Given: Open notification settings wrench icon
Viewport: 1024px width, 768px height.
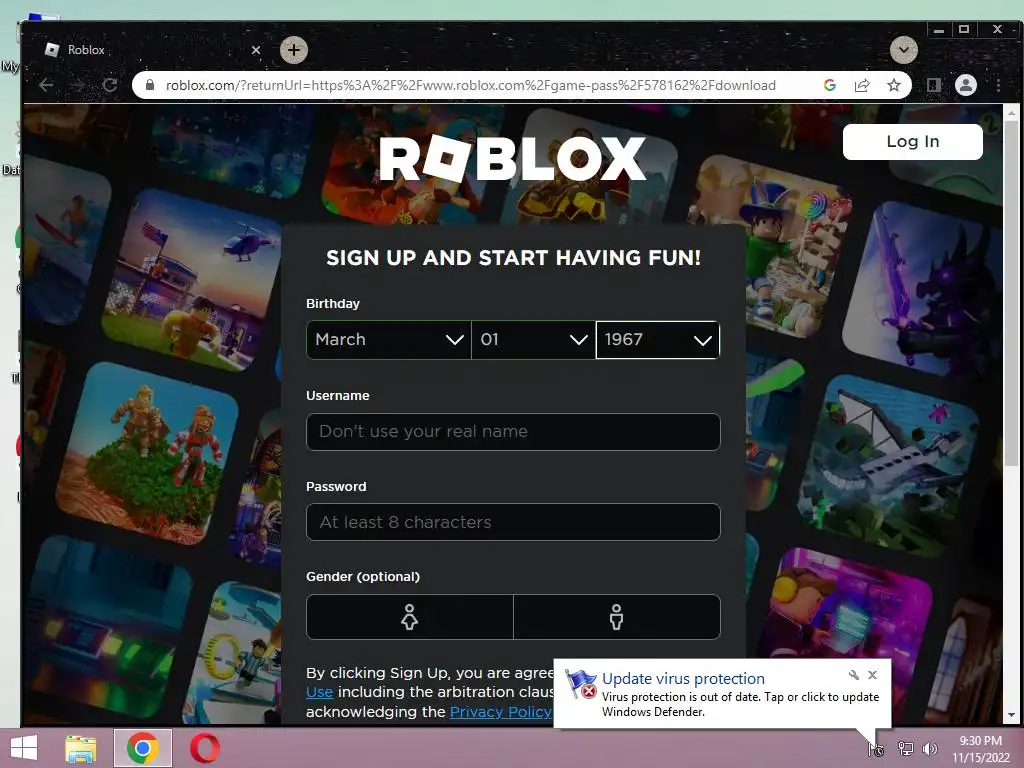Looking at the screenshot, I should pyautogui.click(x=854, y=675).
